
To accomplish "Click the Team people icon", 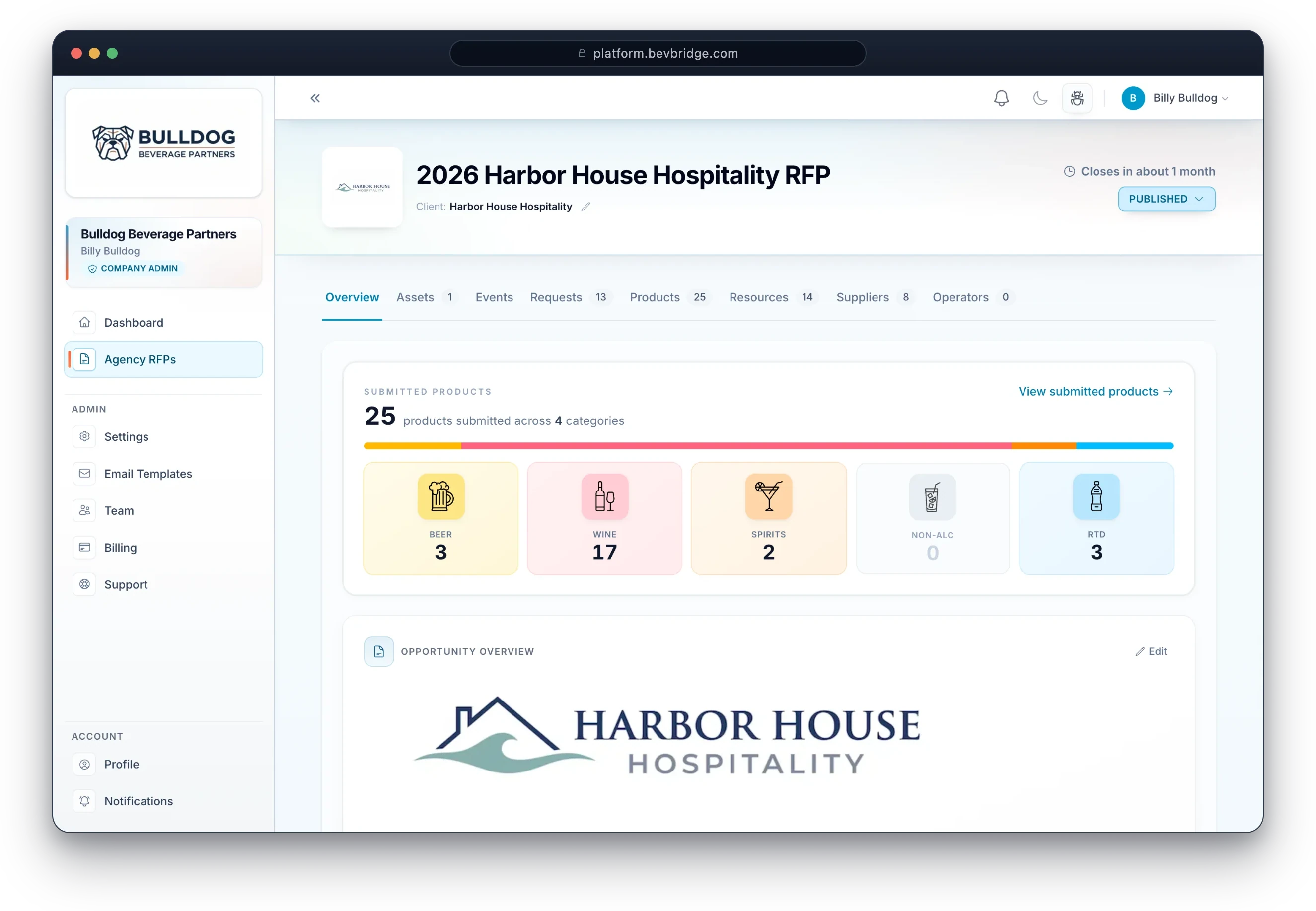I will tap(84, 511).
